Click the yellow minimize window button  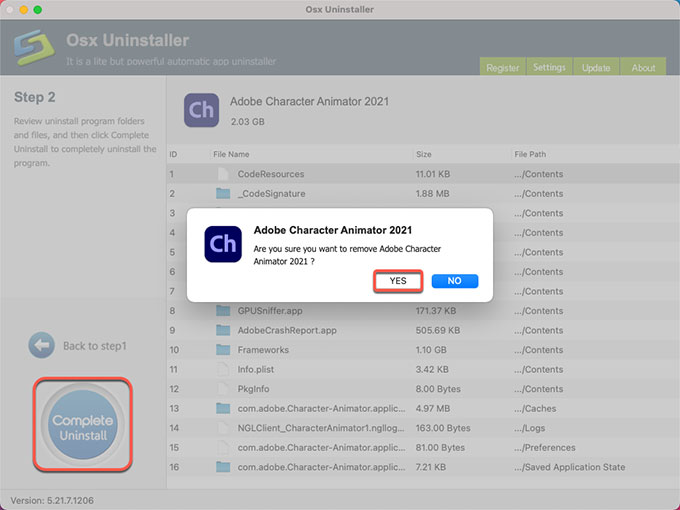pyautogui.click(x=24, y=10)
